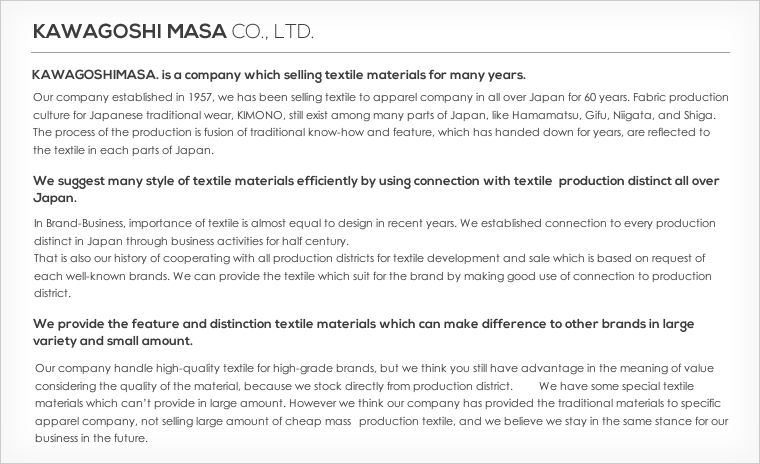Click the bold 'KAWAGOSHI MASA' in title

[129, 32]
